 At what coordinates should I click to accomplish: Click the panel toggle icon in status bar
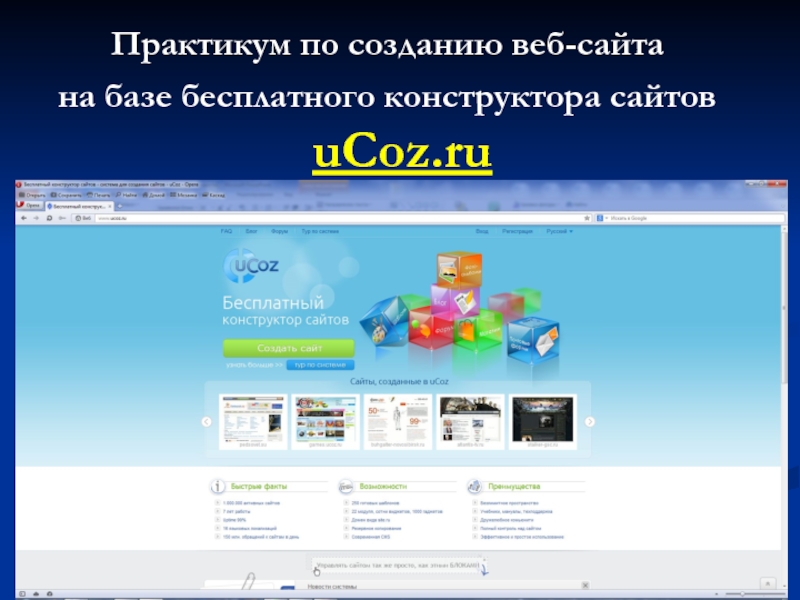coord(22,594)
